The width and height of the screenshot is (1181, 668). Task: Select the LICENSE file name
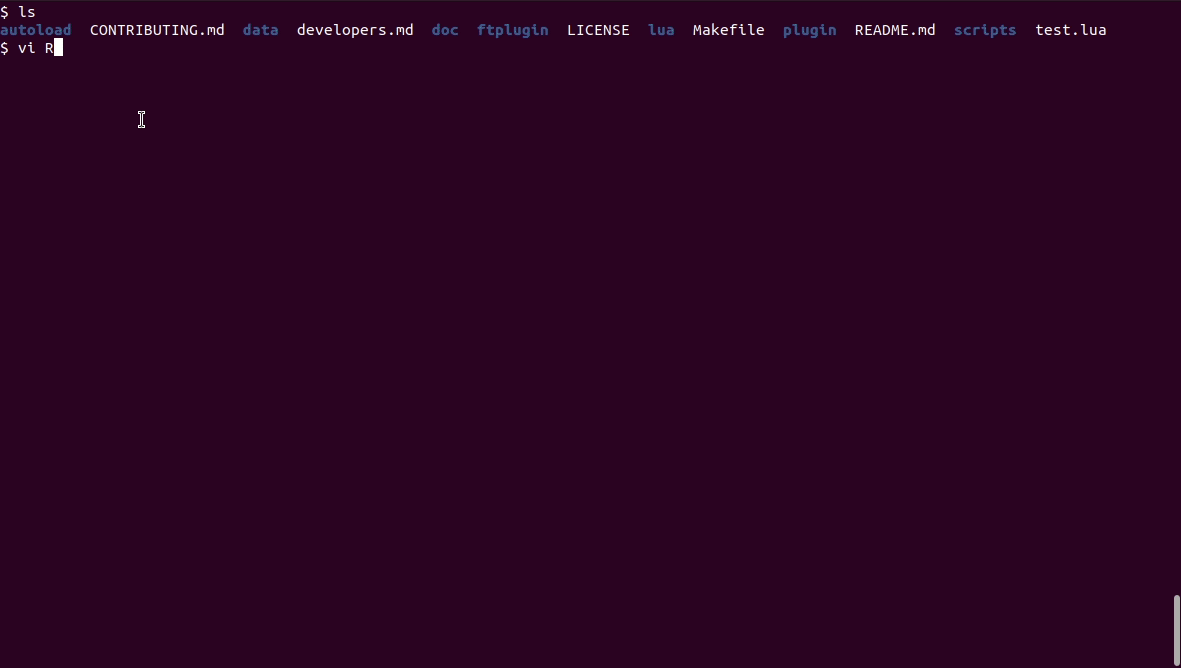point(598,30)
